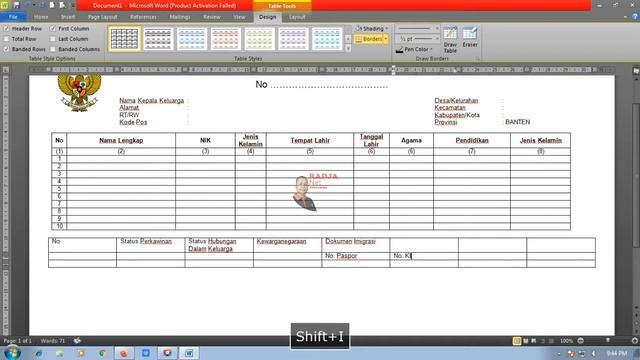Apply the blue Light Shading table style
640x360 pixels.
(x=192, y=39)
